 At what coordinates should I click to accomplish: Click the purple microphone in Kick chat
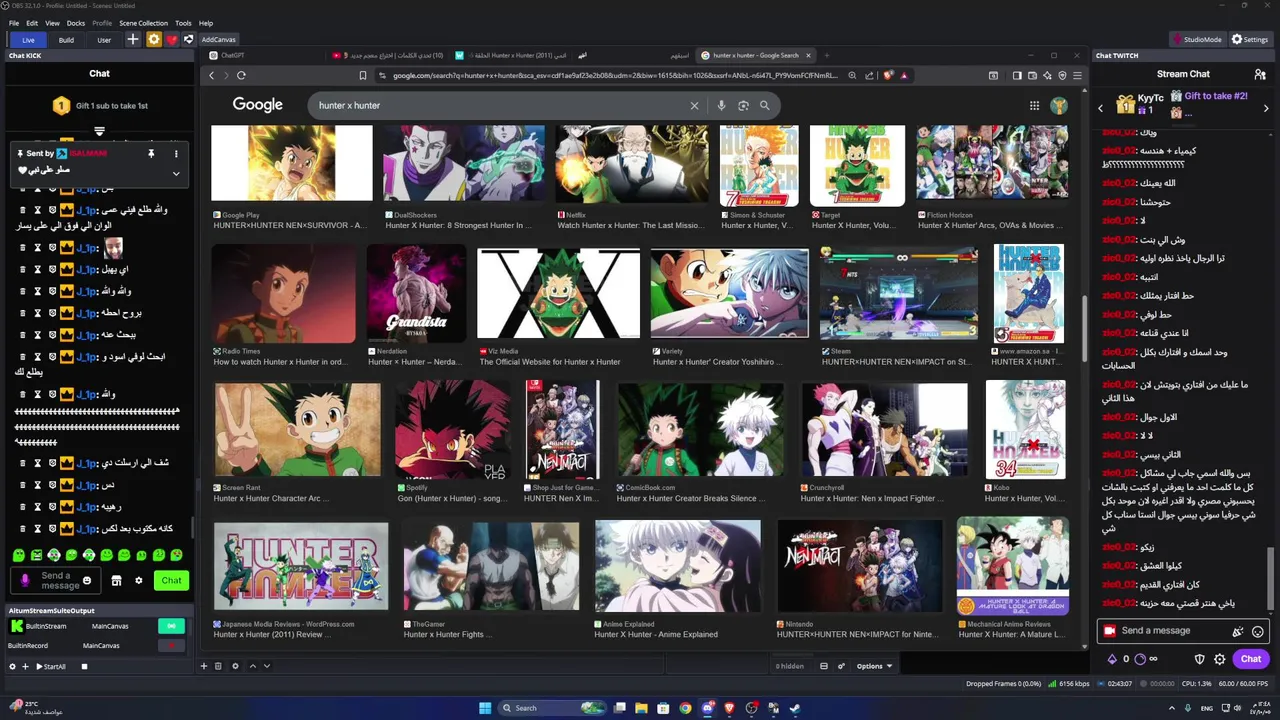point(26,580)
